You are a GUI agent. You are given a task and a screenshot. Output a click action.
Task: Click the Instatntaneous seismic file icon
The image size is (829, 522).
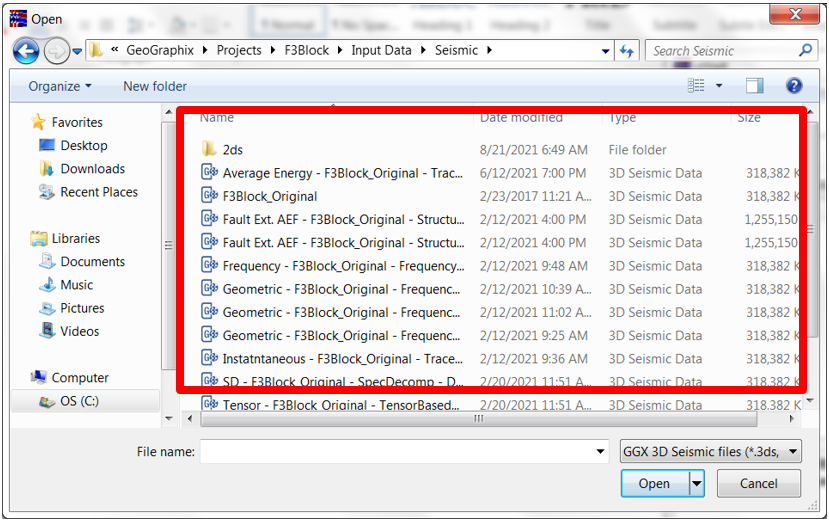tap(209, 358)
